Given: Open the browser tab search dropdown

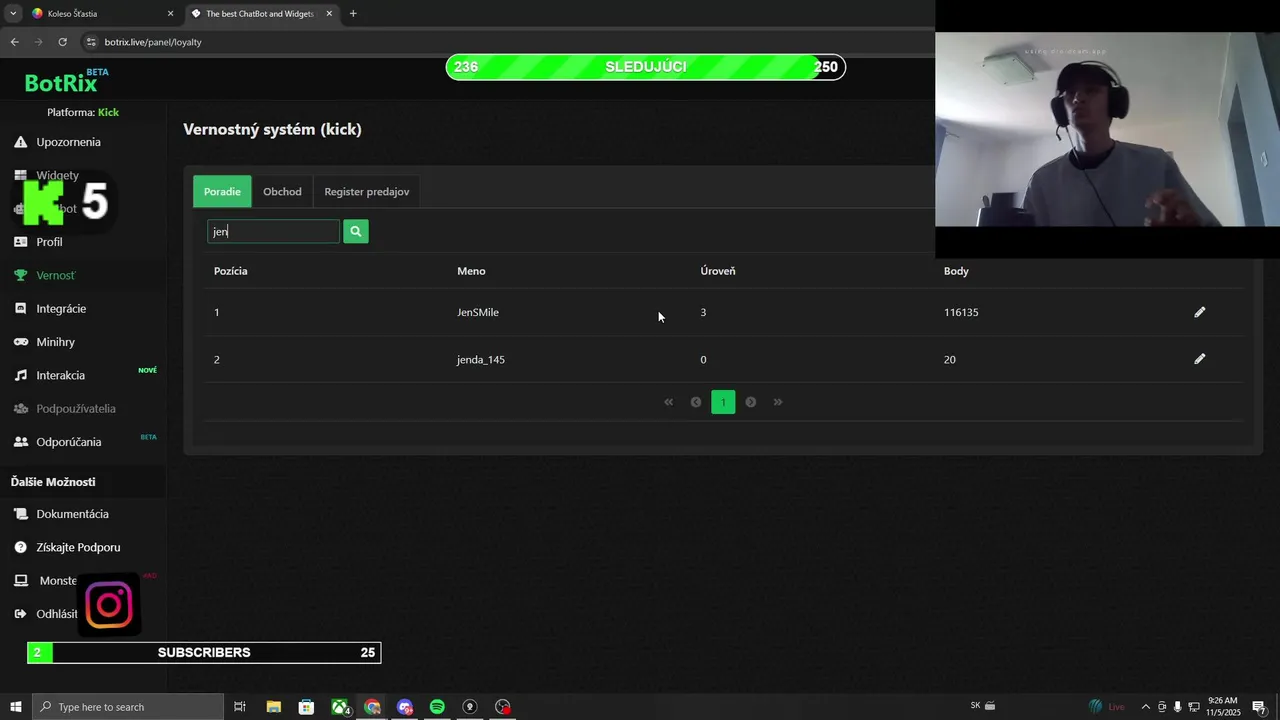Looking at the screenshot, I should point(13,14).
